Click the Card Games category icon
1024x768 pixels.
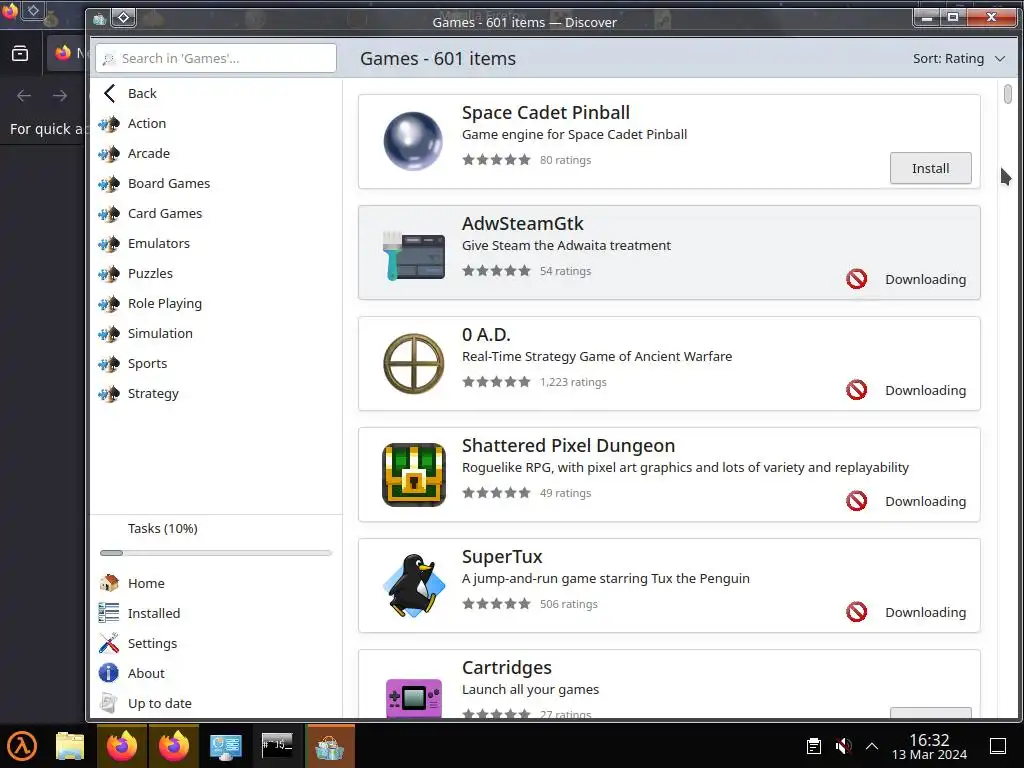[109, 214]
